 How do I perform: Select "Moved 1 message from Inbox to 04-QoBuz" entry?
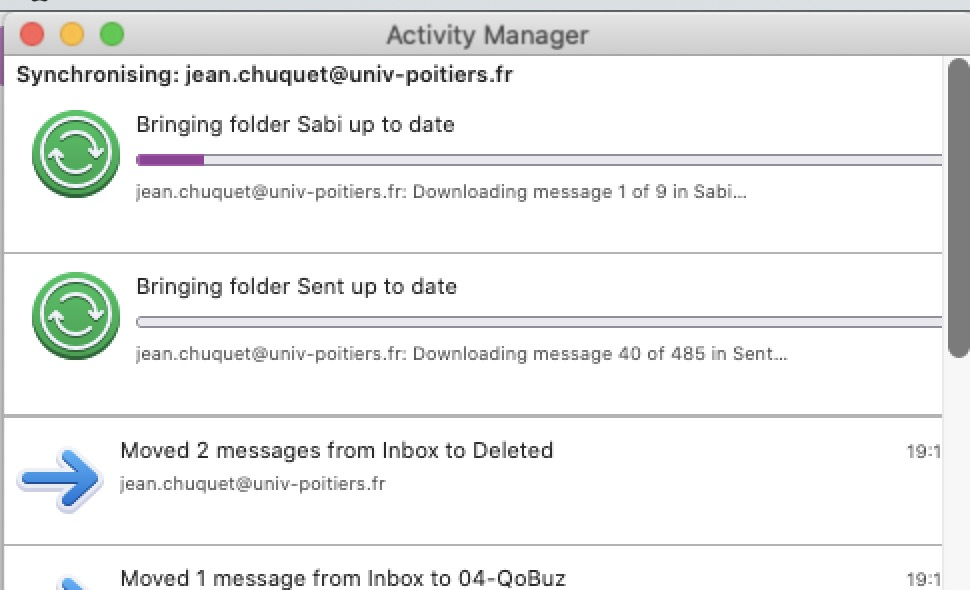343,578
